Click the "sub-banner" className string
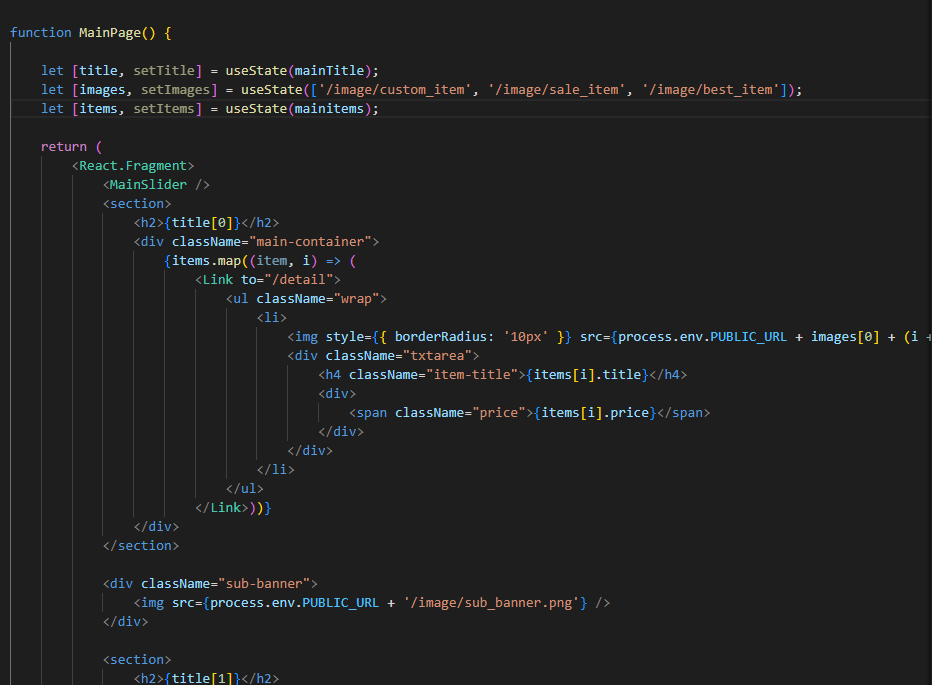The width and height of the screenshot is (932, 685). coord(264,584)
